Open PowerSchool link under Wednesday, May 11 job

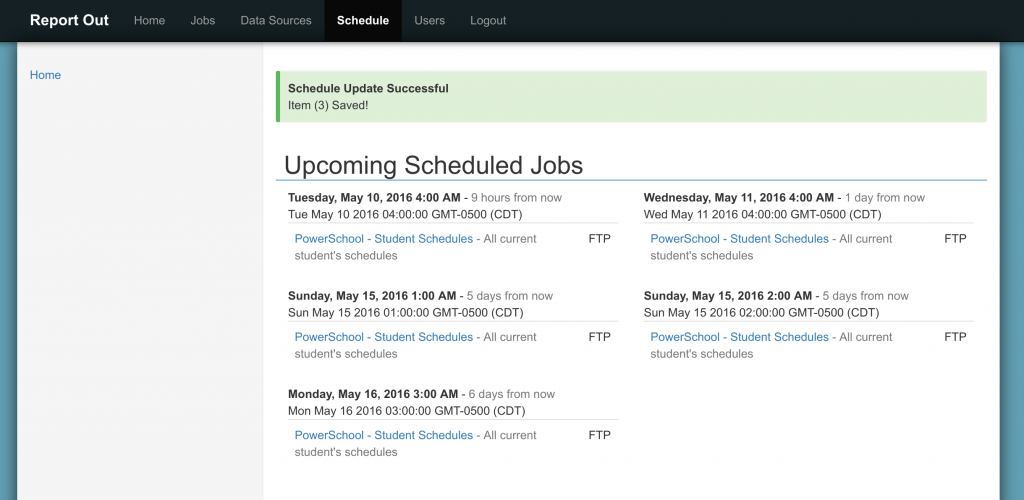[739, 239]
